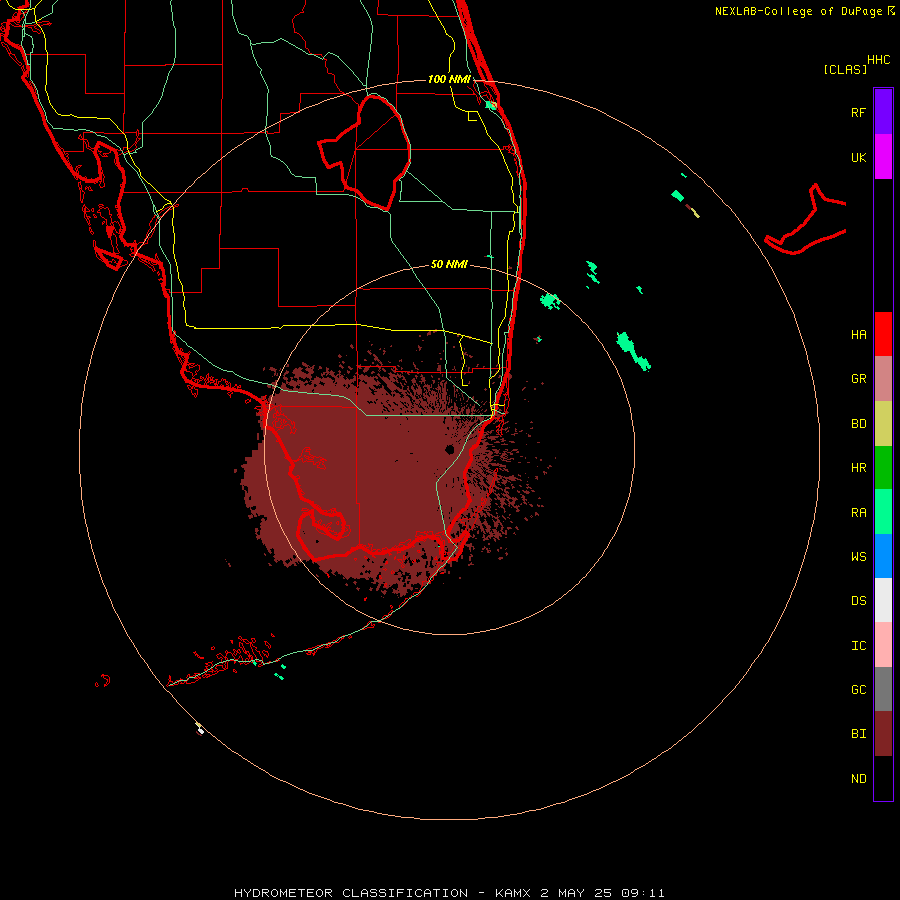Click the RA light green legend swatch
The width and height of the screenshot is (900, 900).
883,512
